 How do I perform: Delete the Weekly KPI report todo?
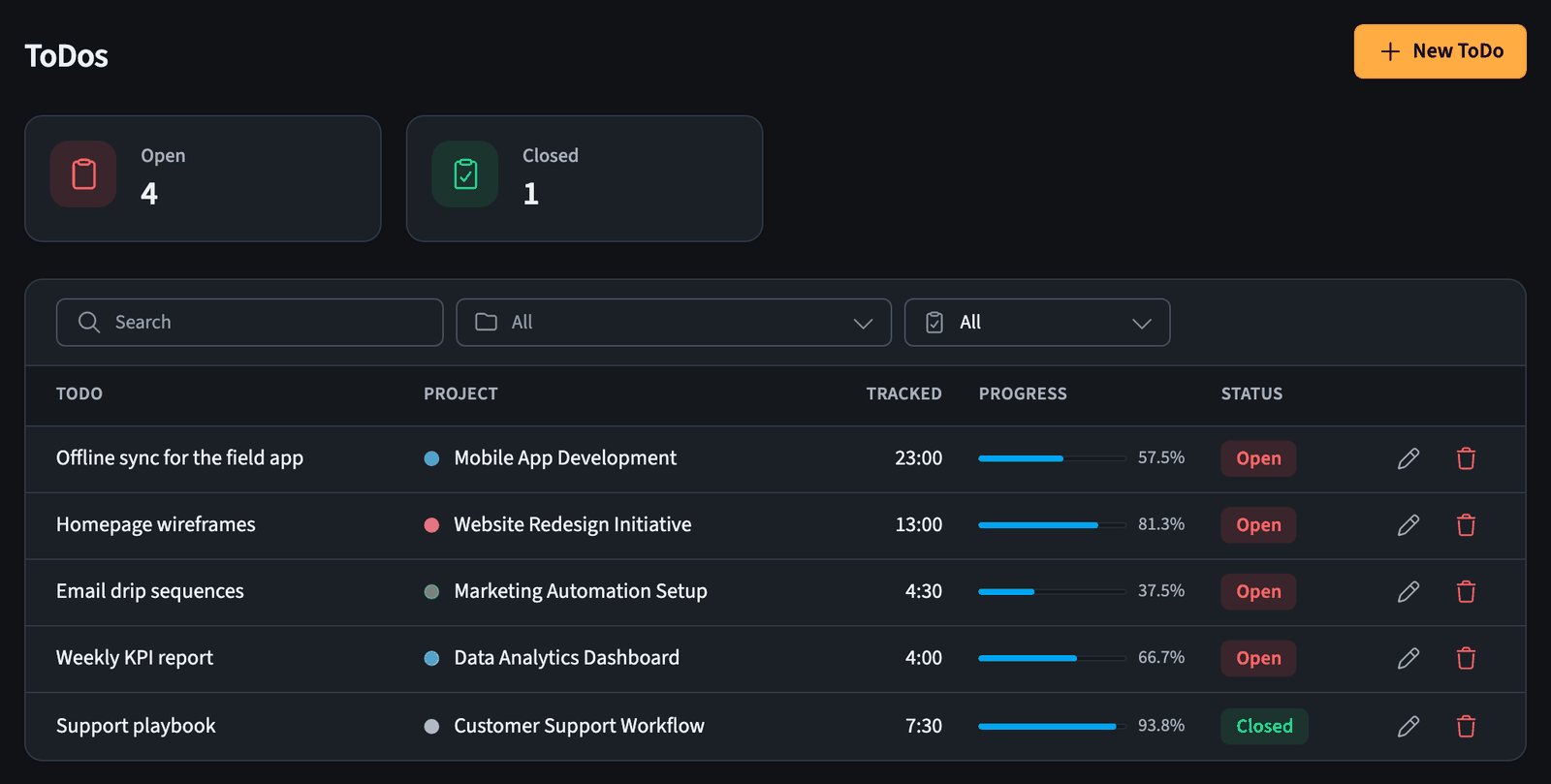(1466, 659)
